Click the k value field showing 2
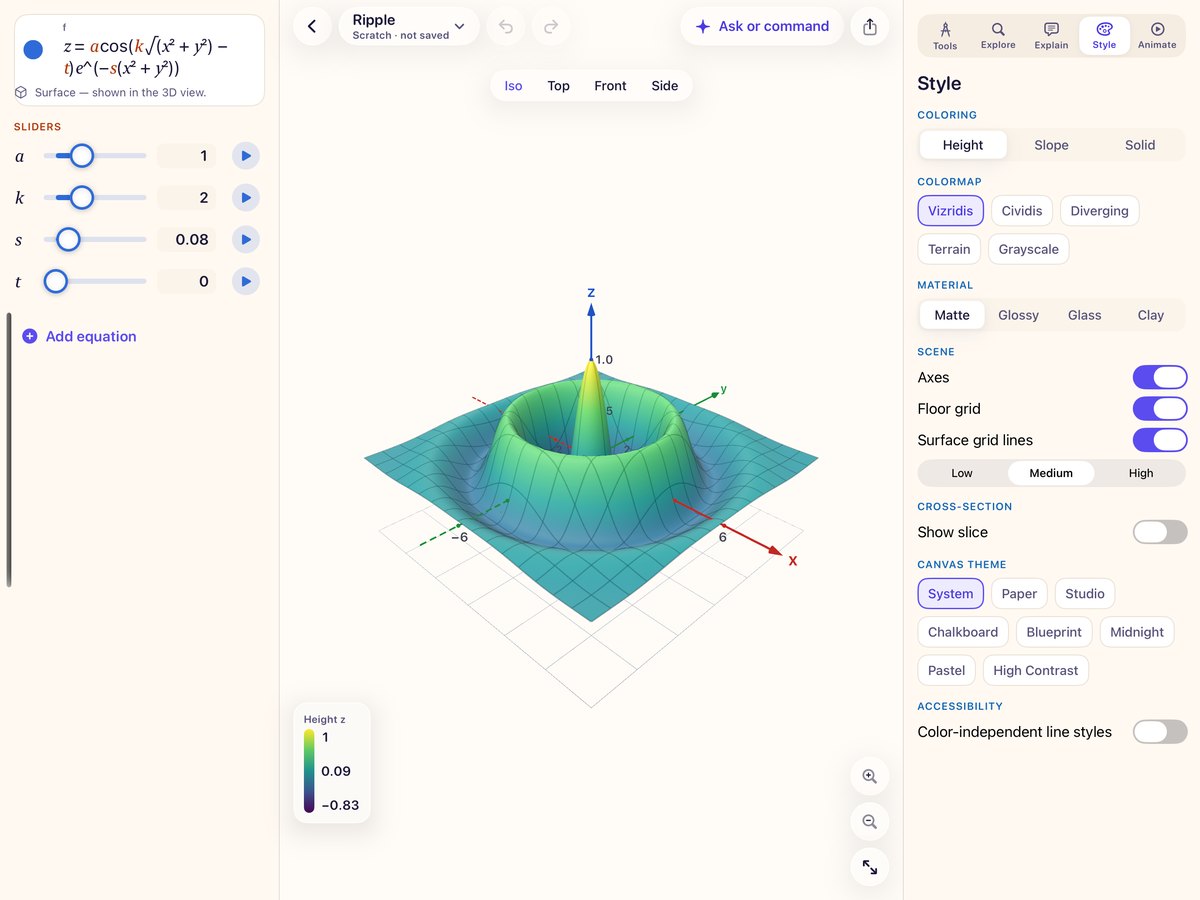 [186, 198]
